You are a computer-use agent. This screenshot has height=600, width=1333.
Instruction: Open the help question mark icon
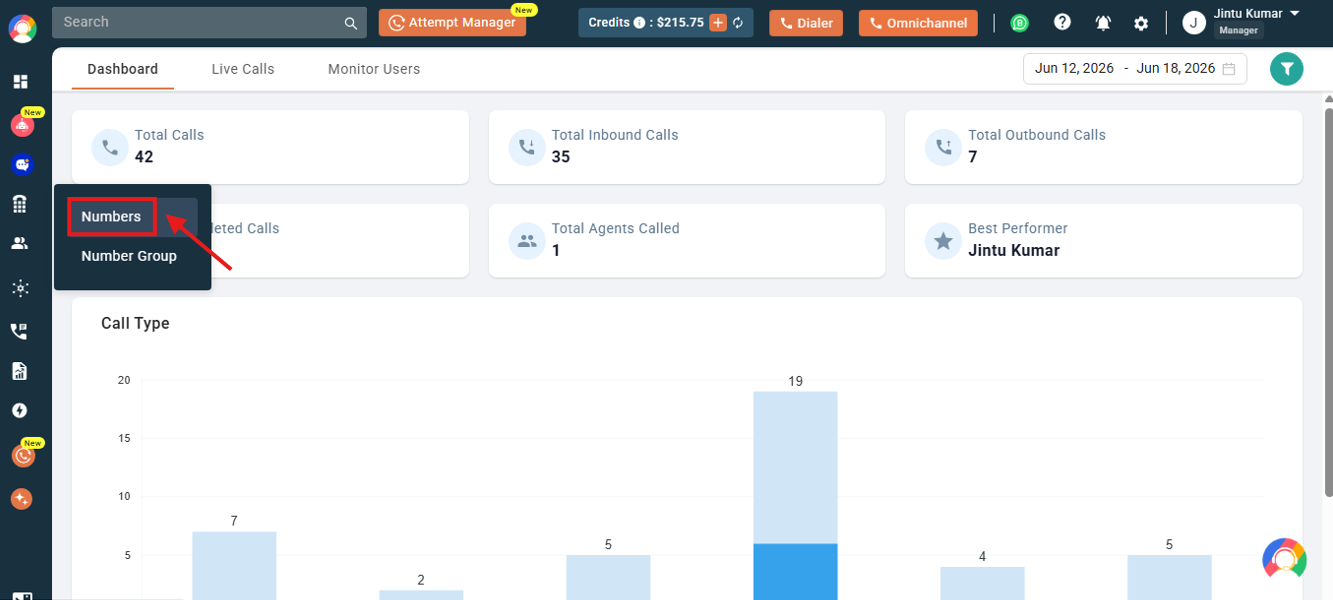coord(1062,22)
